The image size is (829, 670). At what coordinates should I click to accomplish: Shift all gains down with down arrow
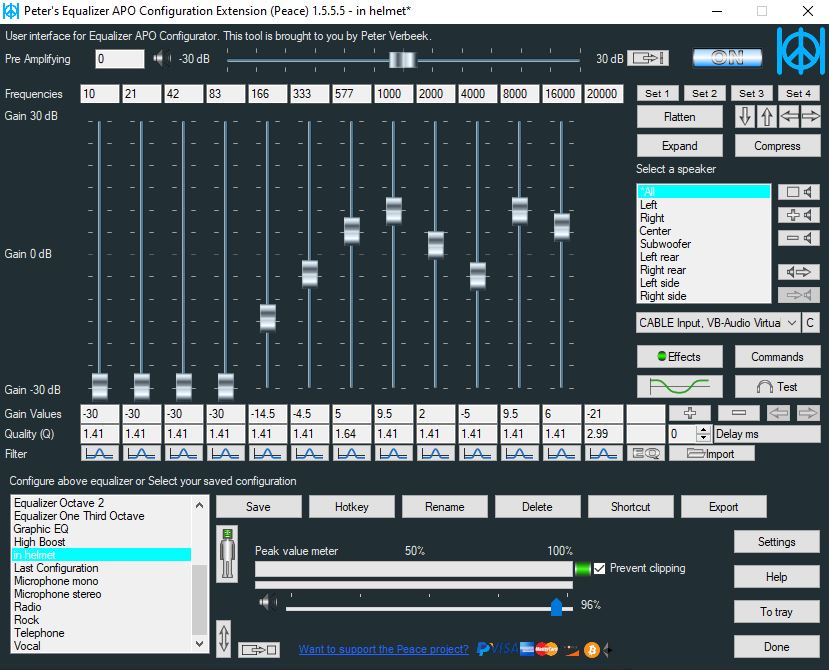[745, 116]
